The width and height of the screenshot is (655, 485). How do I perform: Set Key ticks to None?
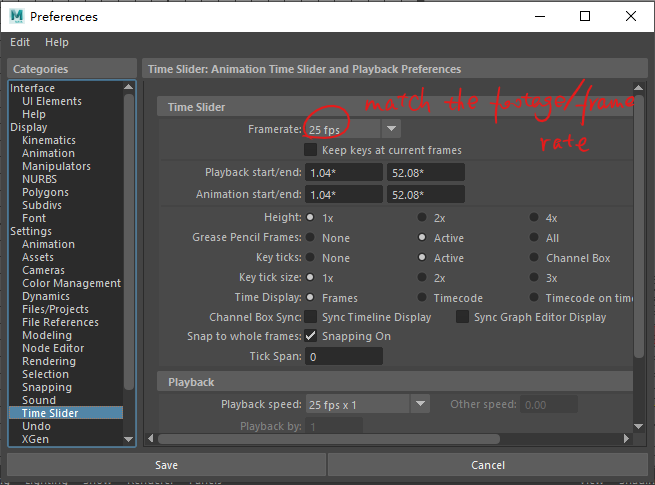[x=310, y=257]
